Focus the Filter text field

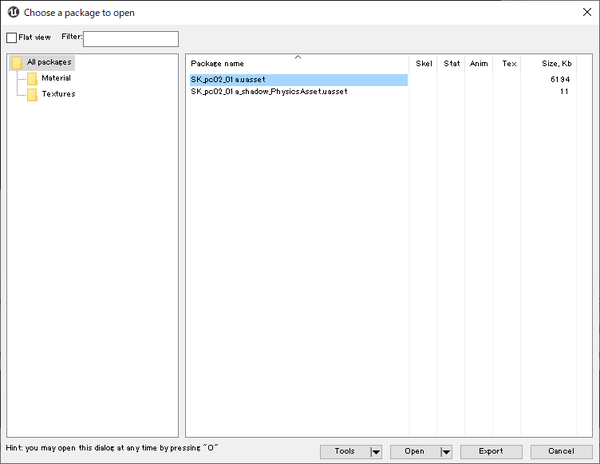pyautogui.click(x=131, y=39)
